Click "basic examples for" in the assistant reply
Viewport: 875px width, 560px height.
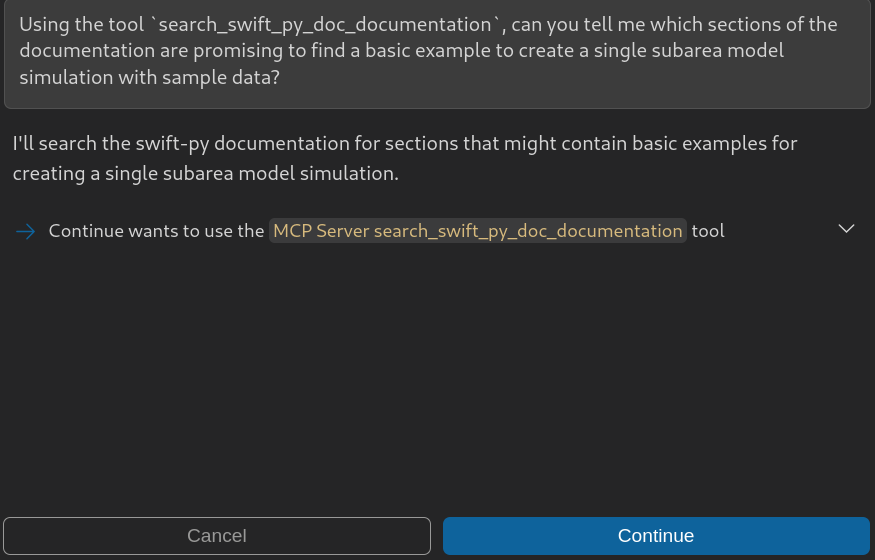pos(718,143)
